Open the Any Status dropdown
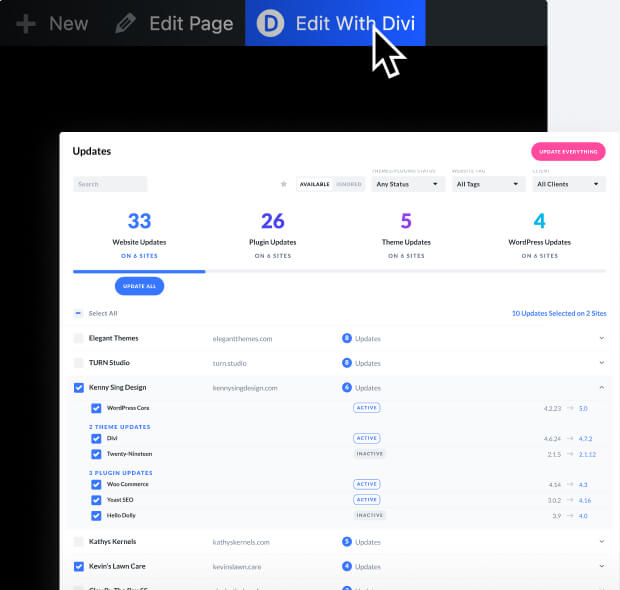Screen dimensions: 620x590 407,184
